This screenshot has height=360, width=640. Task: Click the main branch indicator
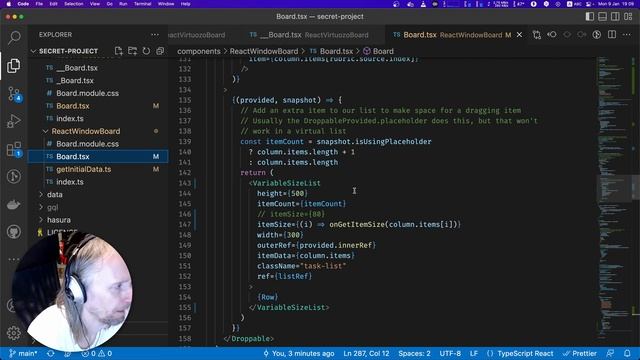[x=23, y=353]
